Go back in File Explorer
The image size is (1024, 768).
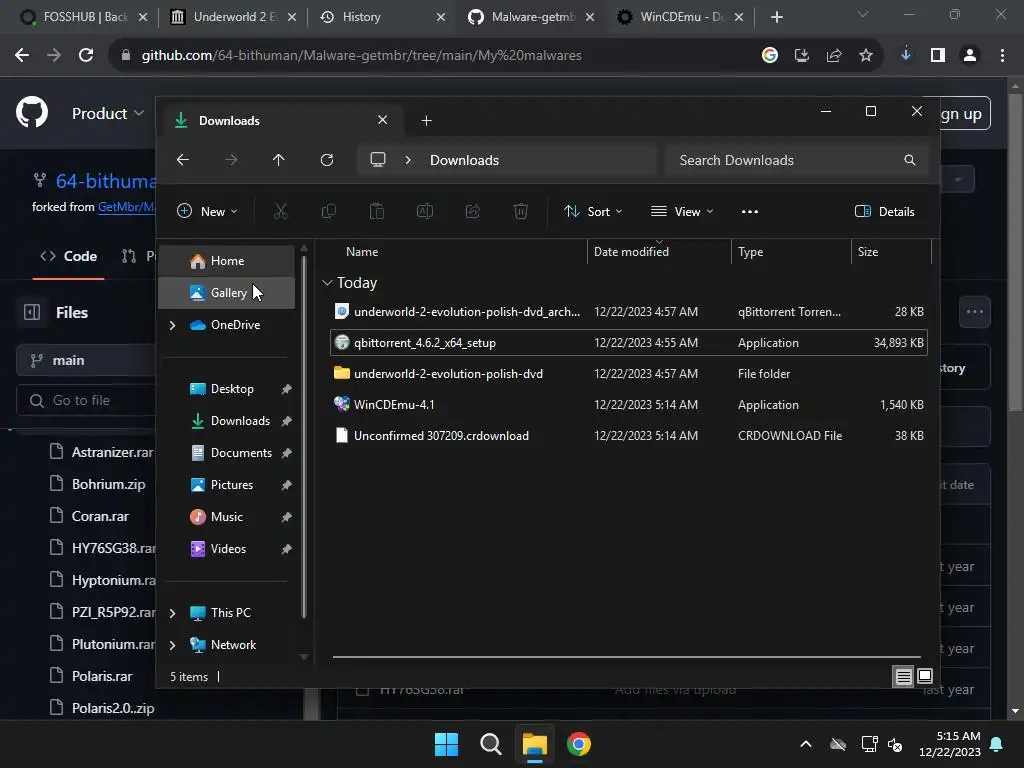(183, 160)
